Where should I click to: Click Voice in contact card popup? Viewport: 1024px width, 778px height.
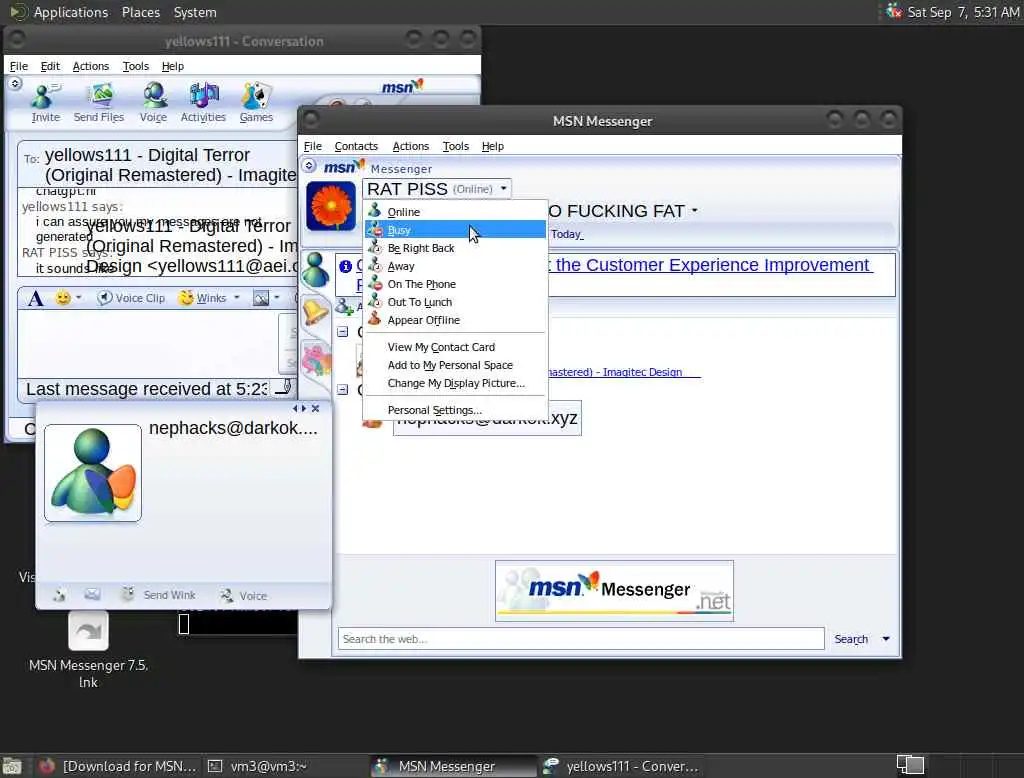pos(244,595)
